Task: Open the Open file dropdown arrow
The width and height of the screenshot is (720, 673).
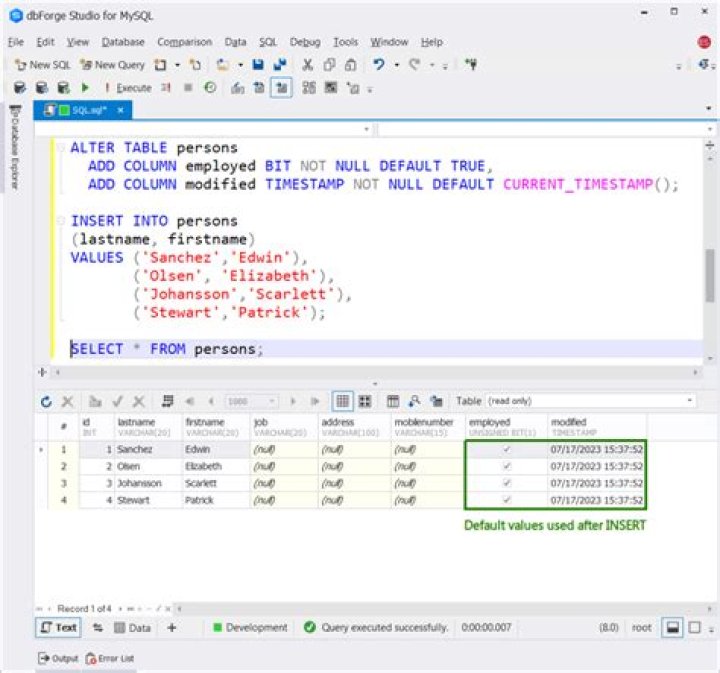Action: tap(240, 65)
